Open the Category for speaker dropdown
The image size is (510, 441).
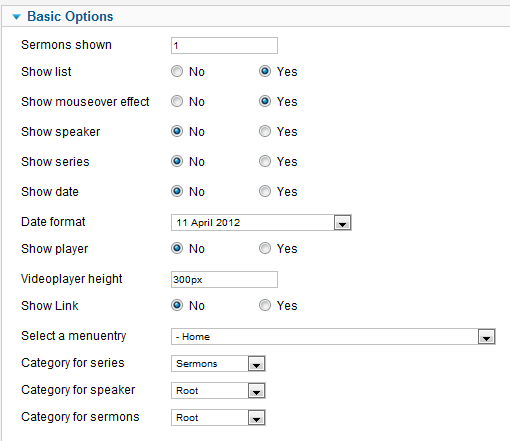point(218,390)
